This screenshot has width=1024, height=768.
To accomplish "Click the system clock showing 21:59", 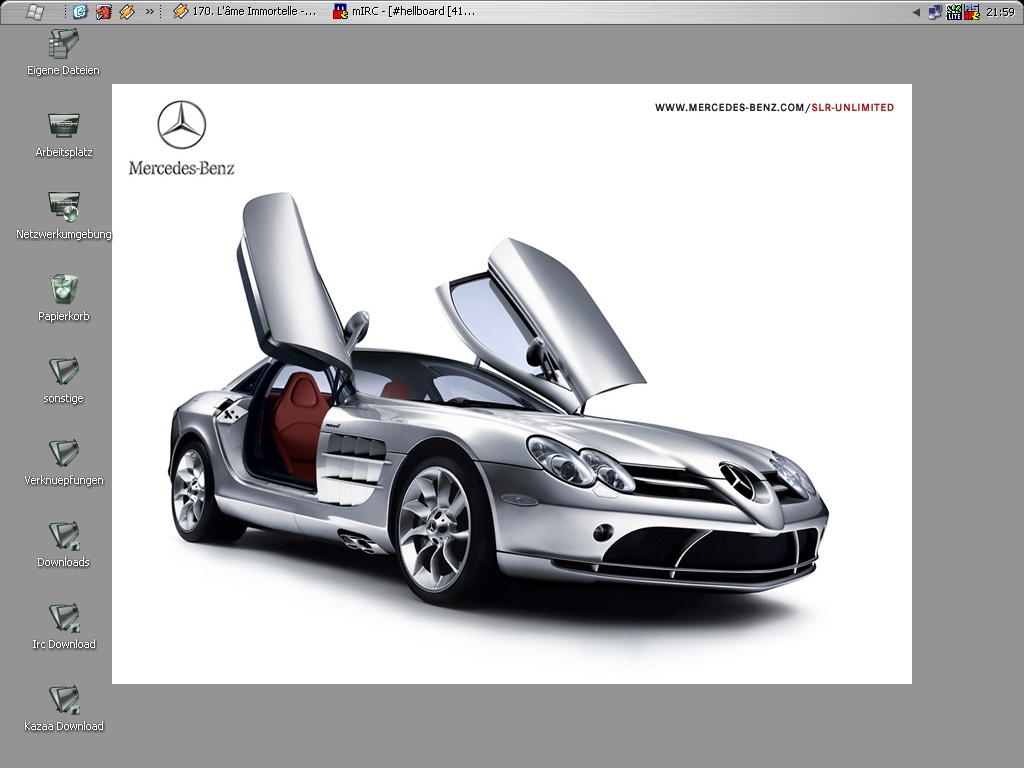I will pyautogui.click(x=1000, y=12).
